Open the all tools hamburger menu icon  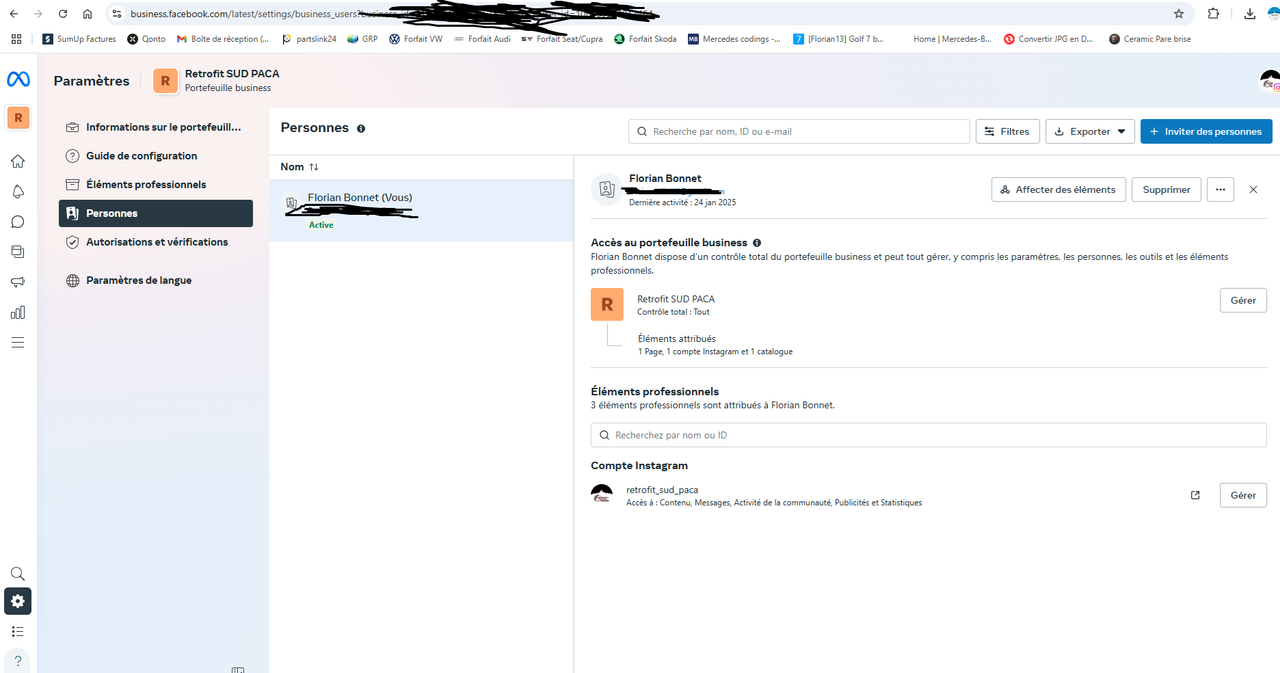(18, 342)
